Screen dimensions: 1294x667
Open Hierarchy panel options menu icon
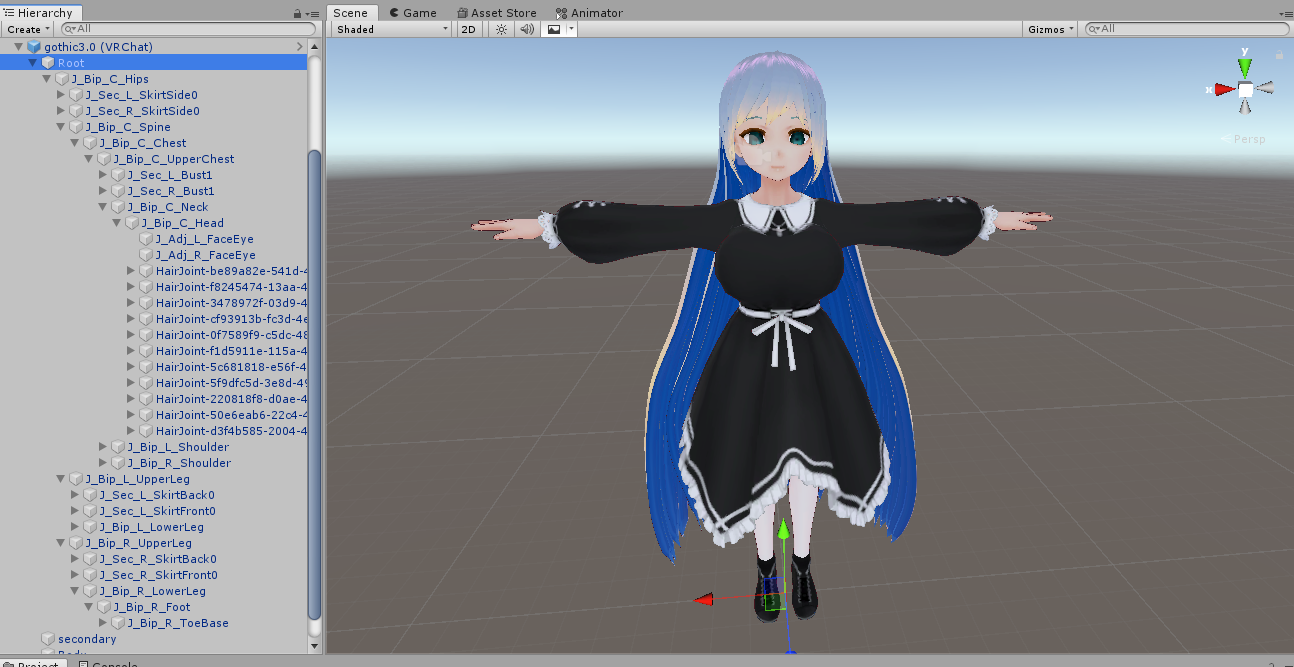point(312,13)
